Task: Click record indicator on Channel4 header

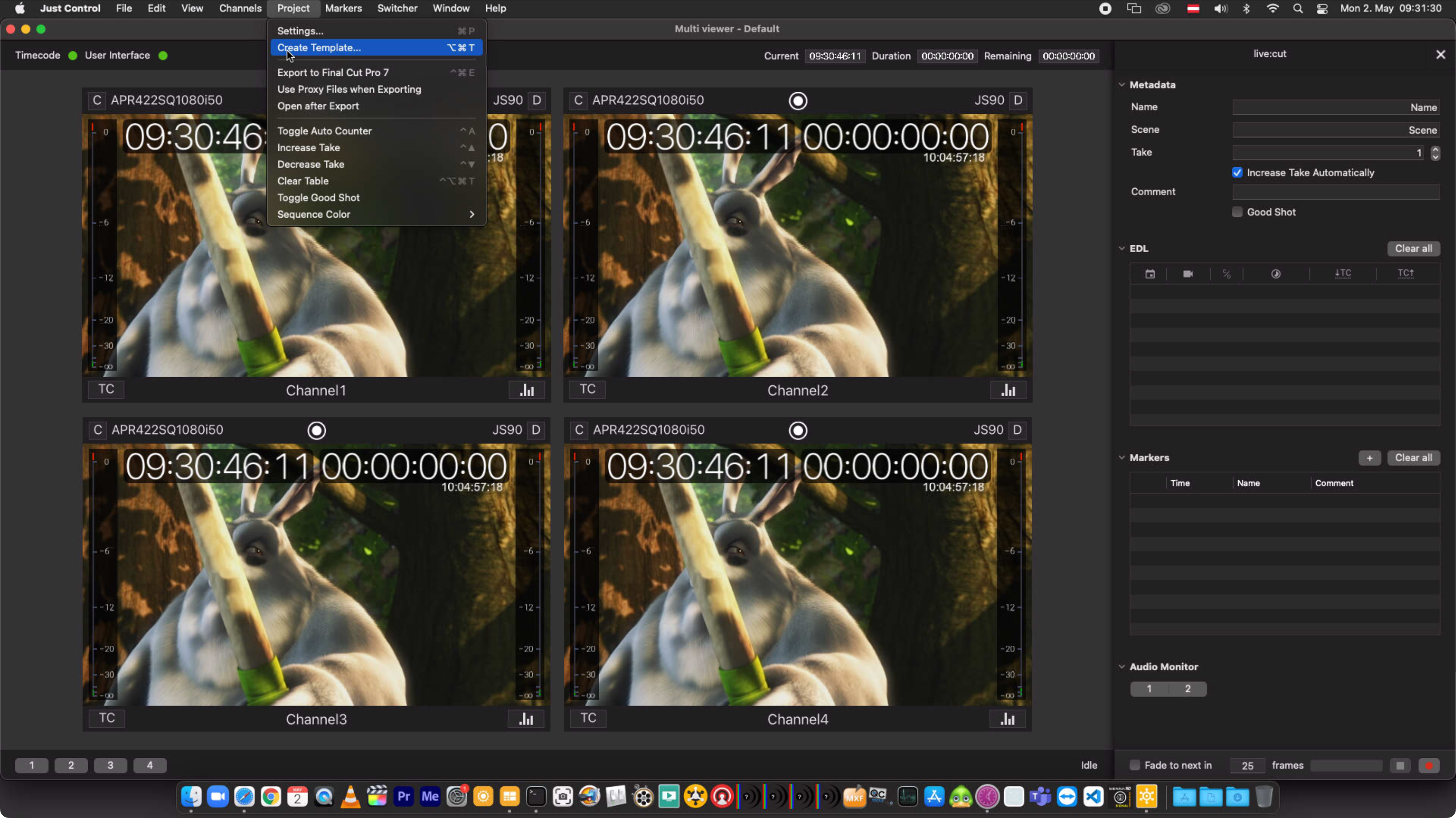Action: [x=798, y=430]
